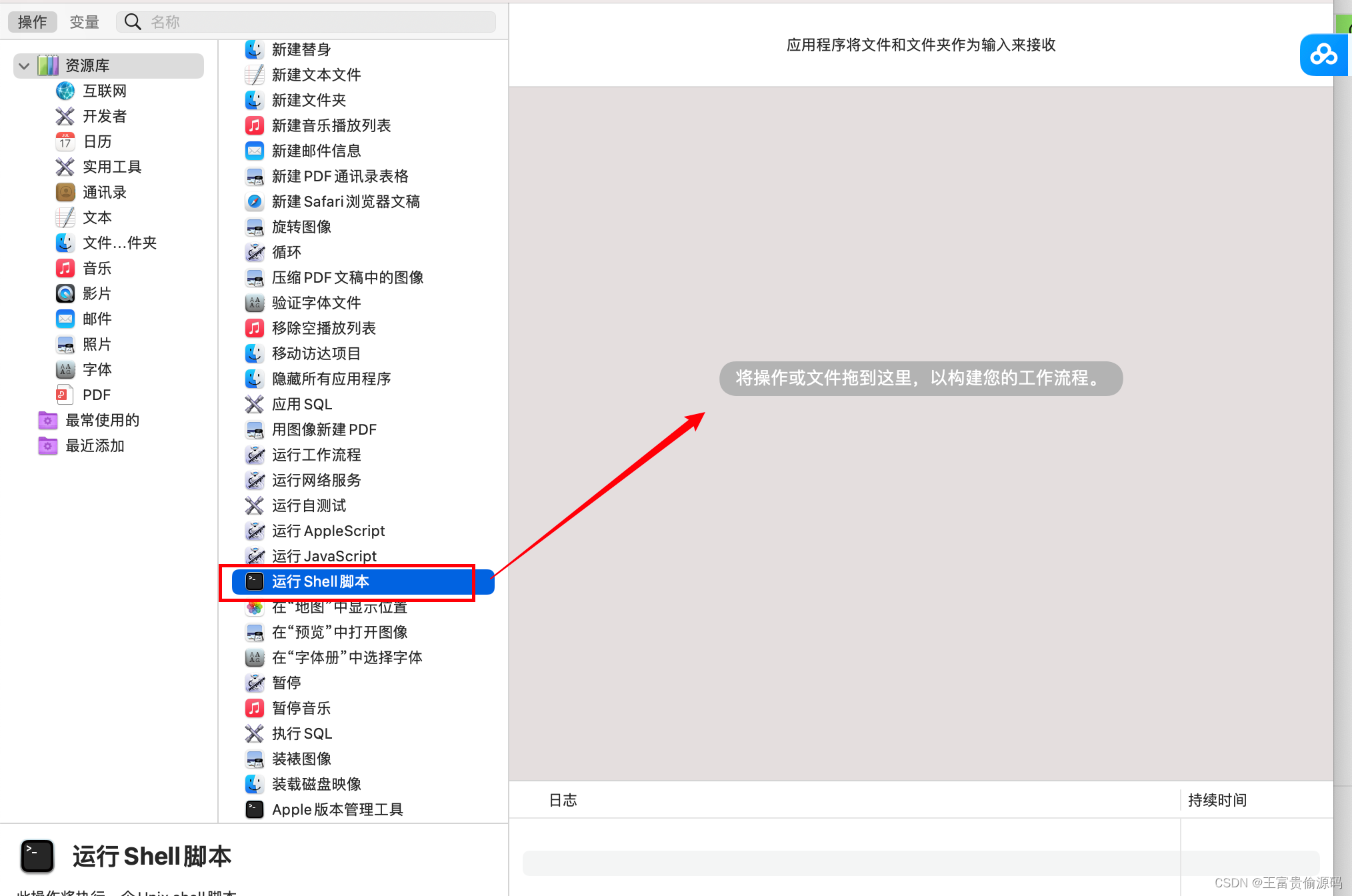Select the 文本 category icon
This screenshot has width=1352, height=896.
pyautogui.click(x=65, y=217)
